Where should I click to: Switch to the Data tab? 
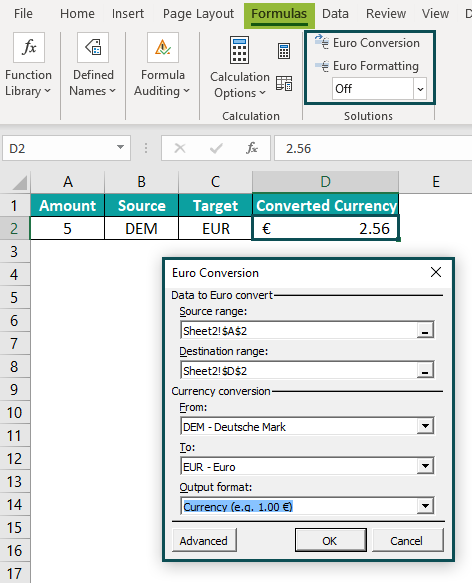click(x=335, y=14)
